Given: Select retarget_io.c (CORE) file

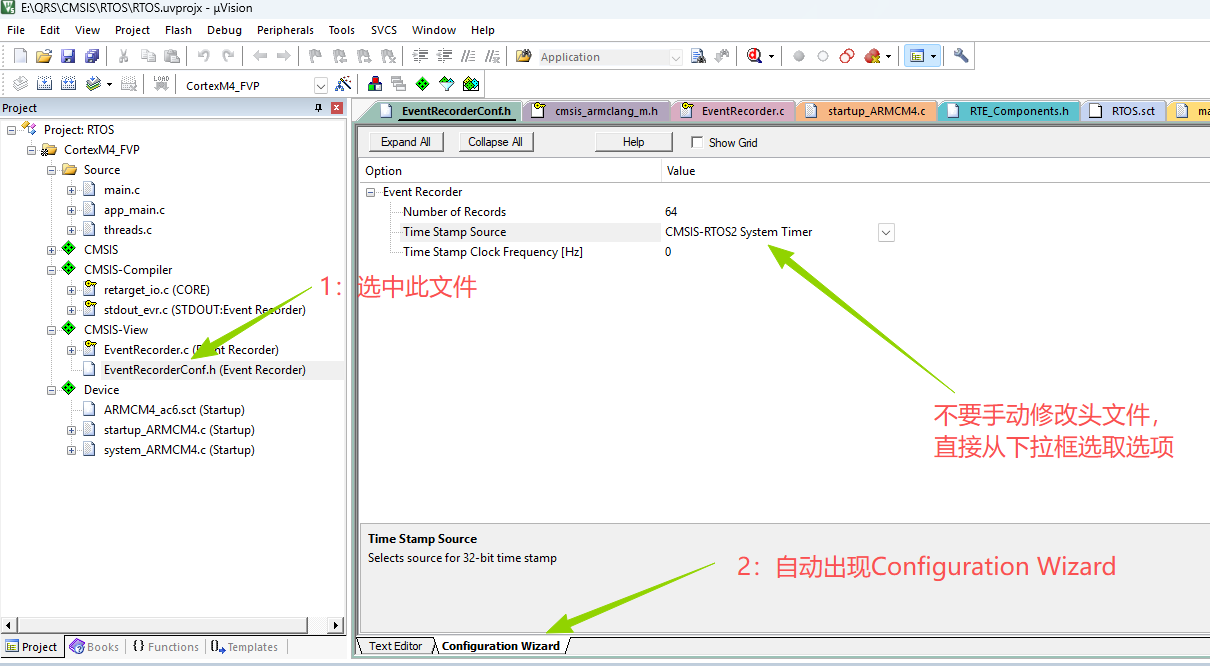Looking at the screenshot, I should coord(157,290).
